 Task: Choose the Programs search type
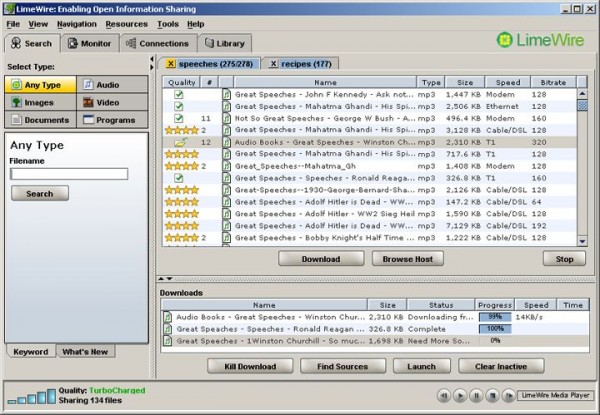pyautogui.click(x=113, y=119)
